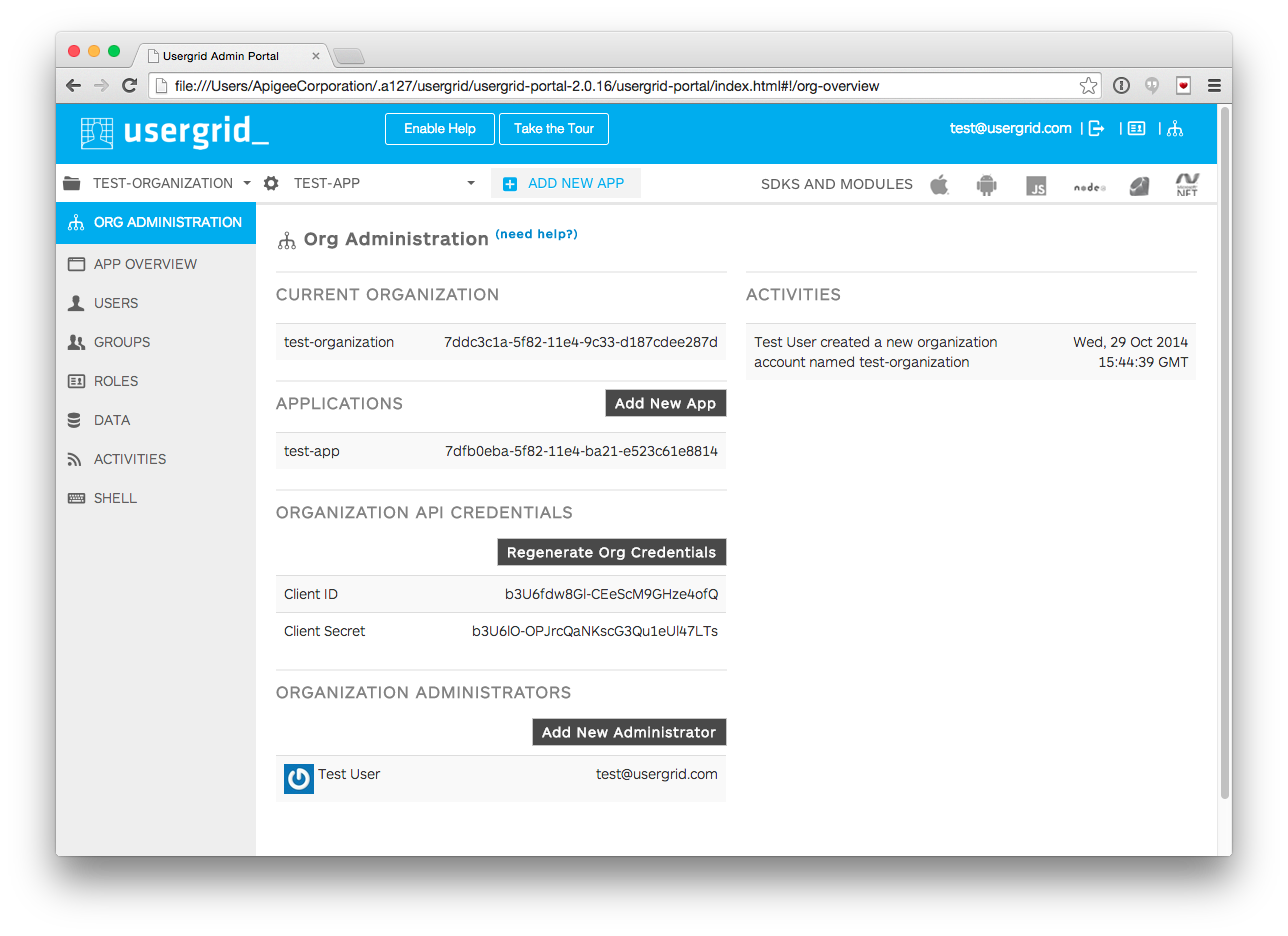Open ROLES in the sidebar
Image resolution: width=1288 pixels, height=936 pixels.
coord(156,381)
